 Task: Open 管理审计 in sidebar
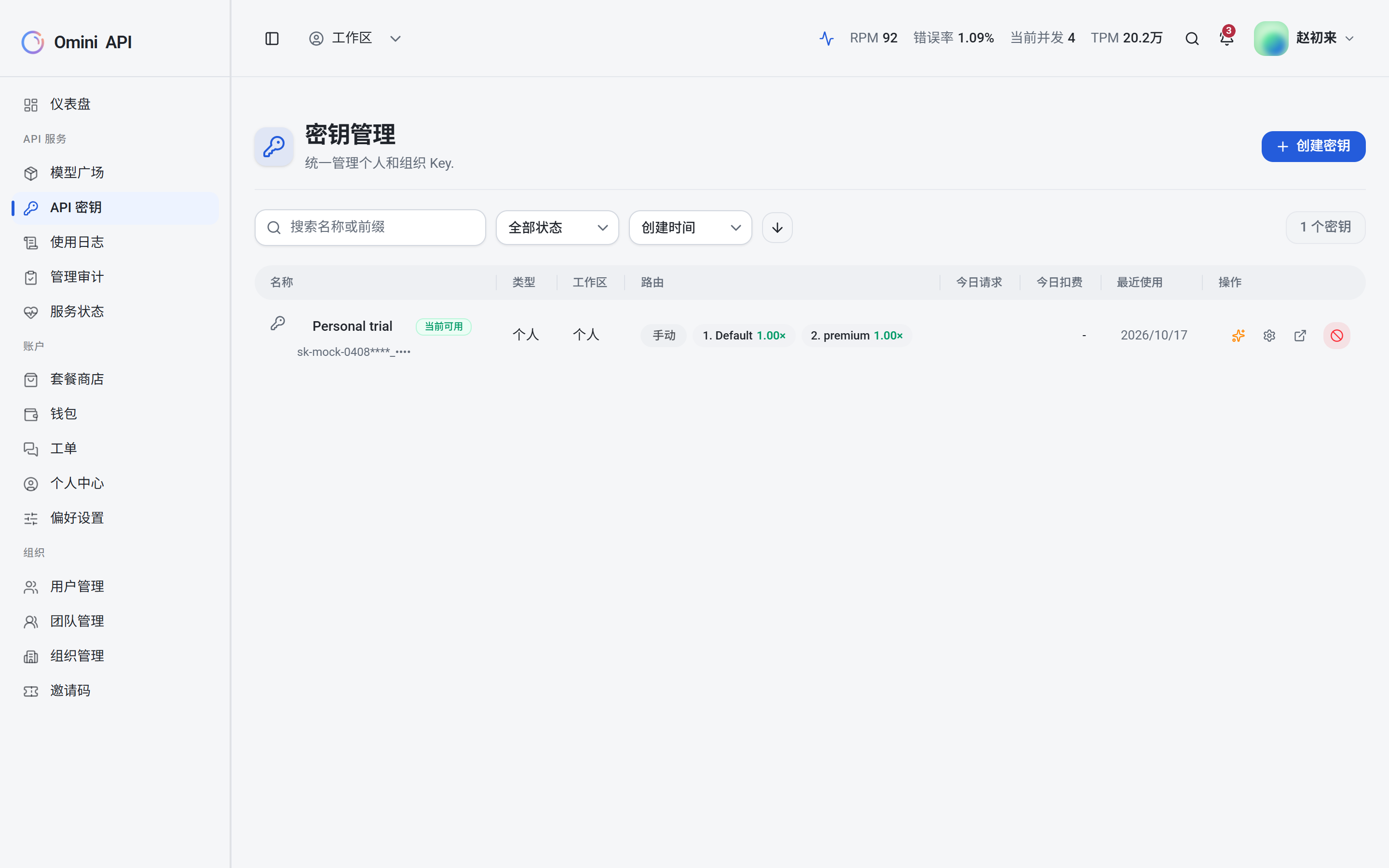point(115,277)
